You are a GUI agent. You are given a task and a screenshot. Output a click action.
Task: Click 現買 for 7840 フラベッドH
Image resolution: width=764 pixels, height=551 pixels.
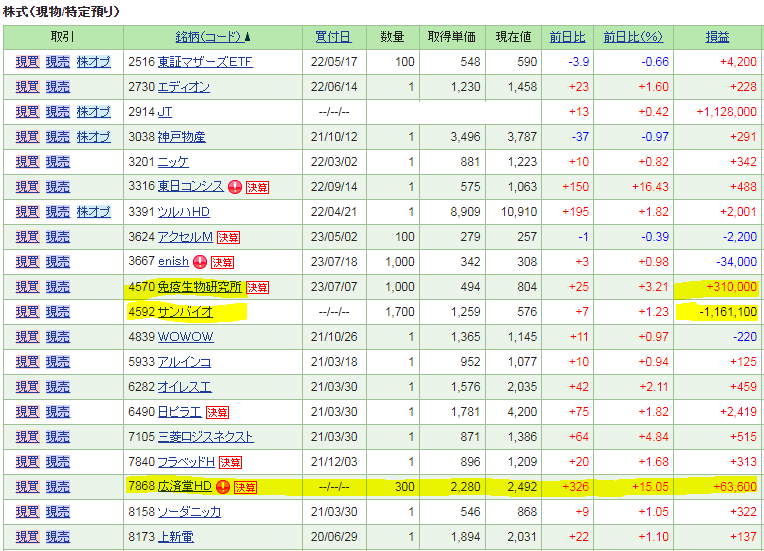click(x=27, y=462)
